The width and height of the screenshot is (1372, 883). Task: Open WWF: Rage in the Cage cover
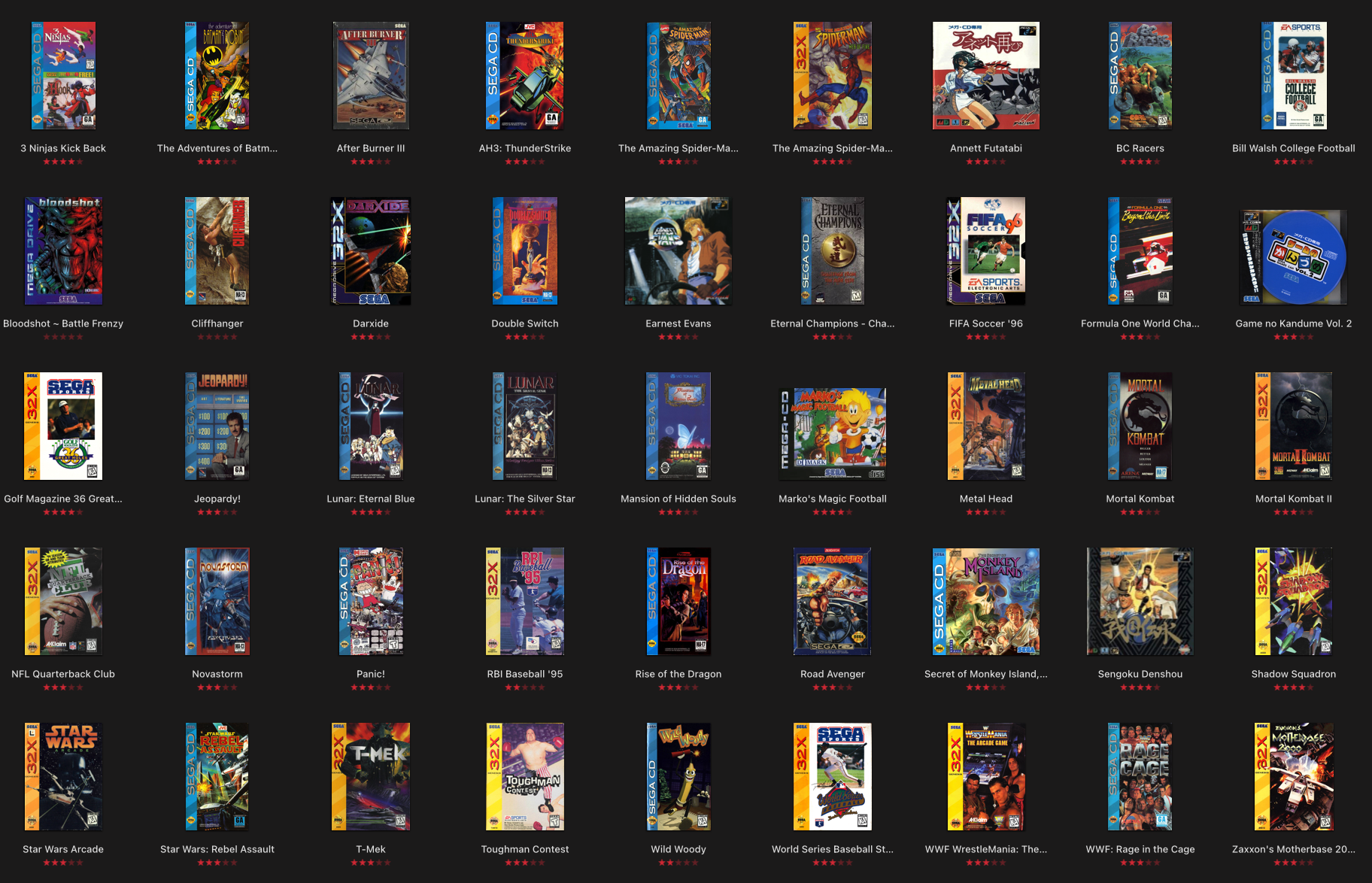point(1140,776)
